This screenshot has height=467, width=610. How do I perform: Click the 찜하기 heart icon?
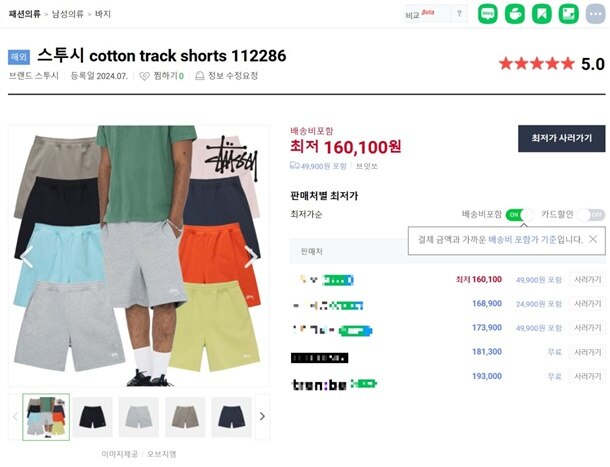click(144, 76)
